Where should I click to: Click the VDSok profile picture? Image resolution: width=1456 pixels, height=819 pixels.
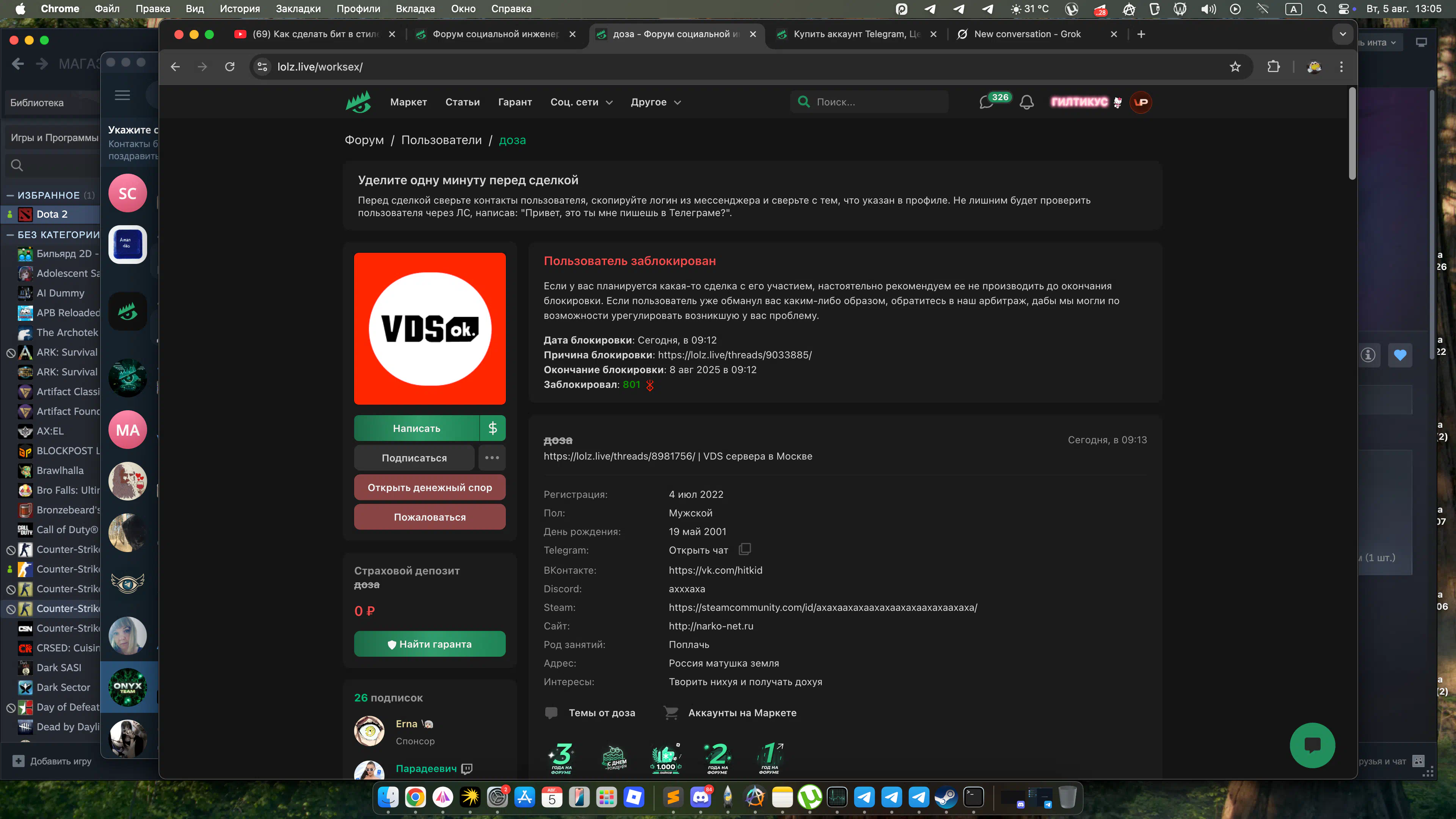click(x=430, y=328)
